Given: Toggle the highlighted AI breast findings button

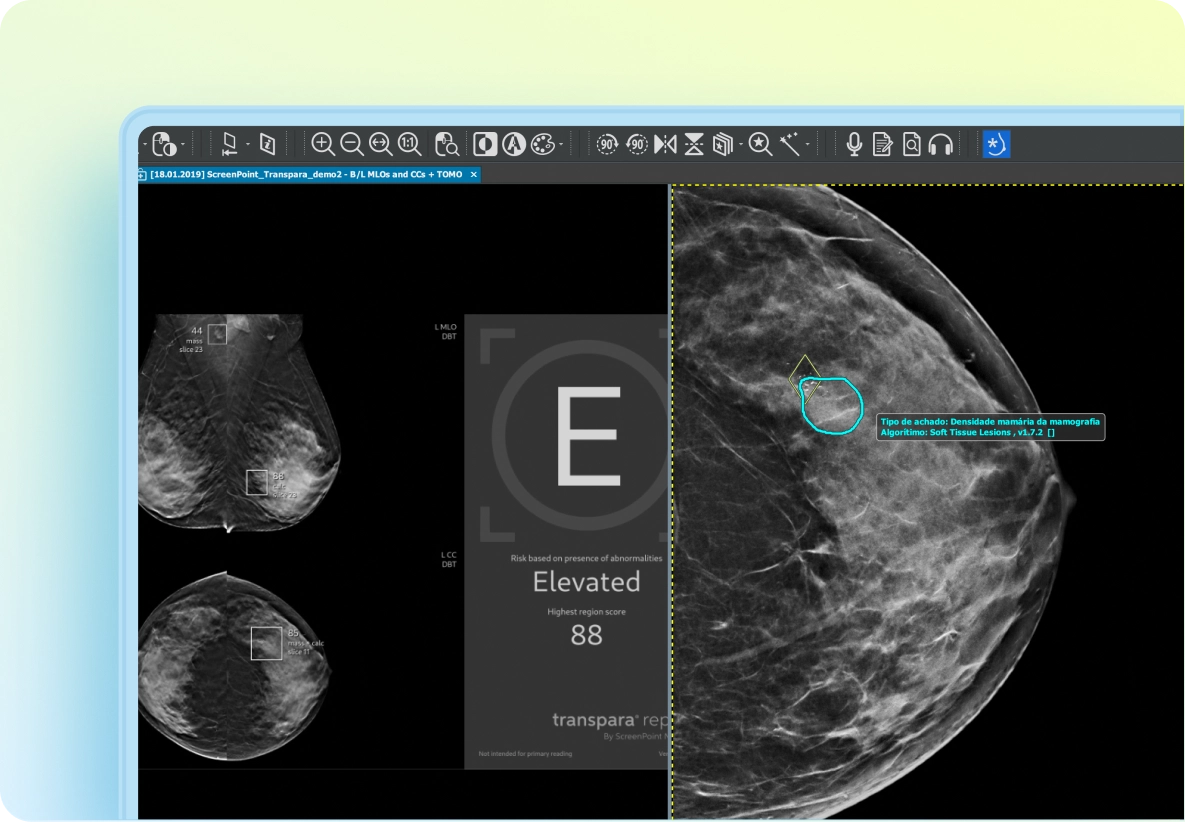Looking at the screenshot, I should click(996, 144).
